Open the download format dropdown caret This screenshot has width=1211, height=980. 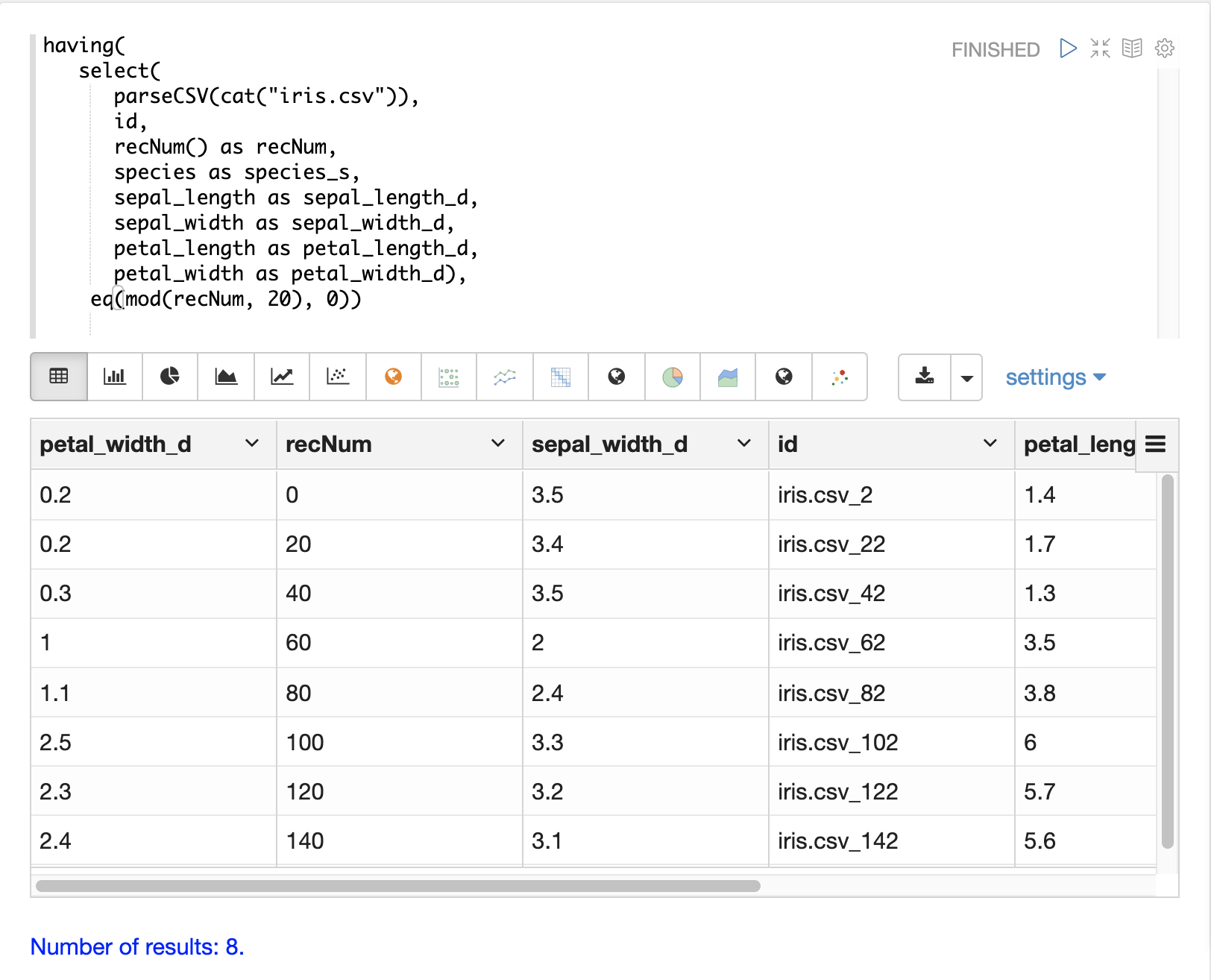(966, 377)
